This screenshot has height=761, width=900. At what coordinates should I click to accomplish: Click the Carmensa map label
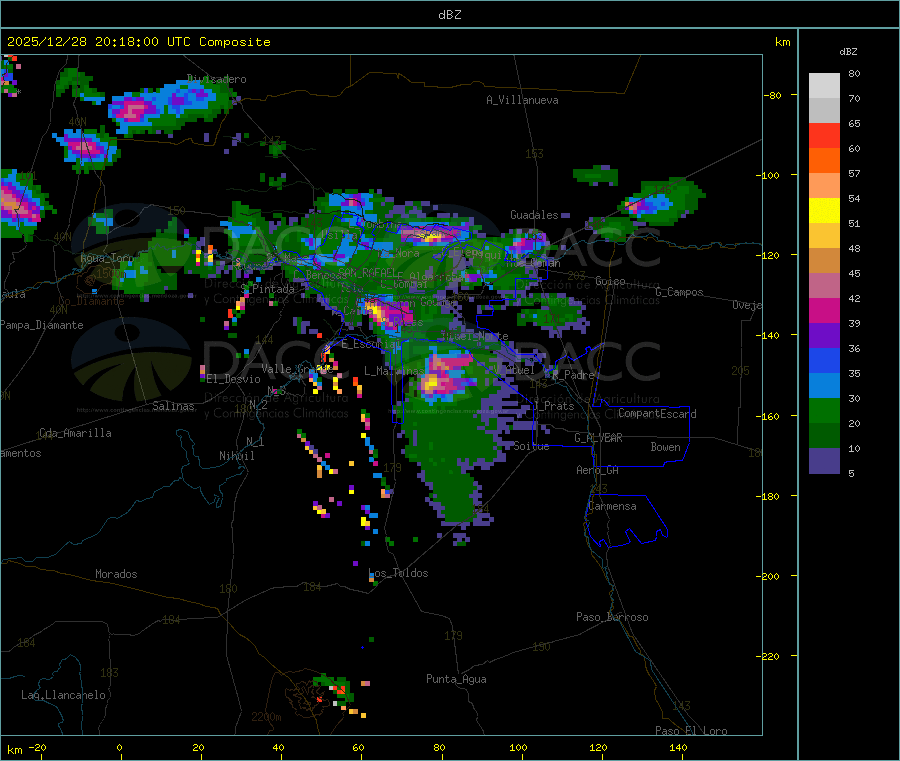tap(612, 506)
